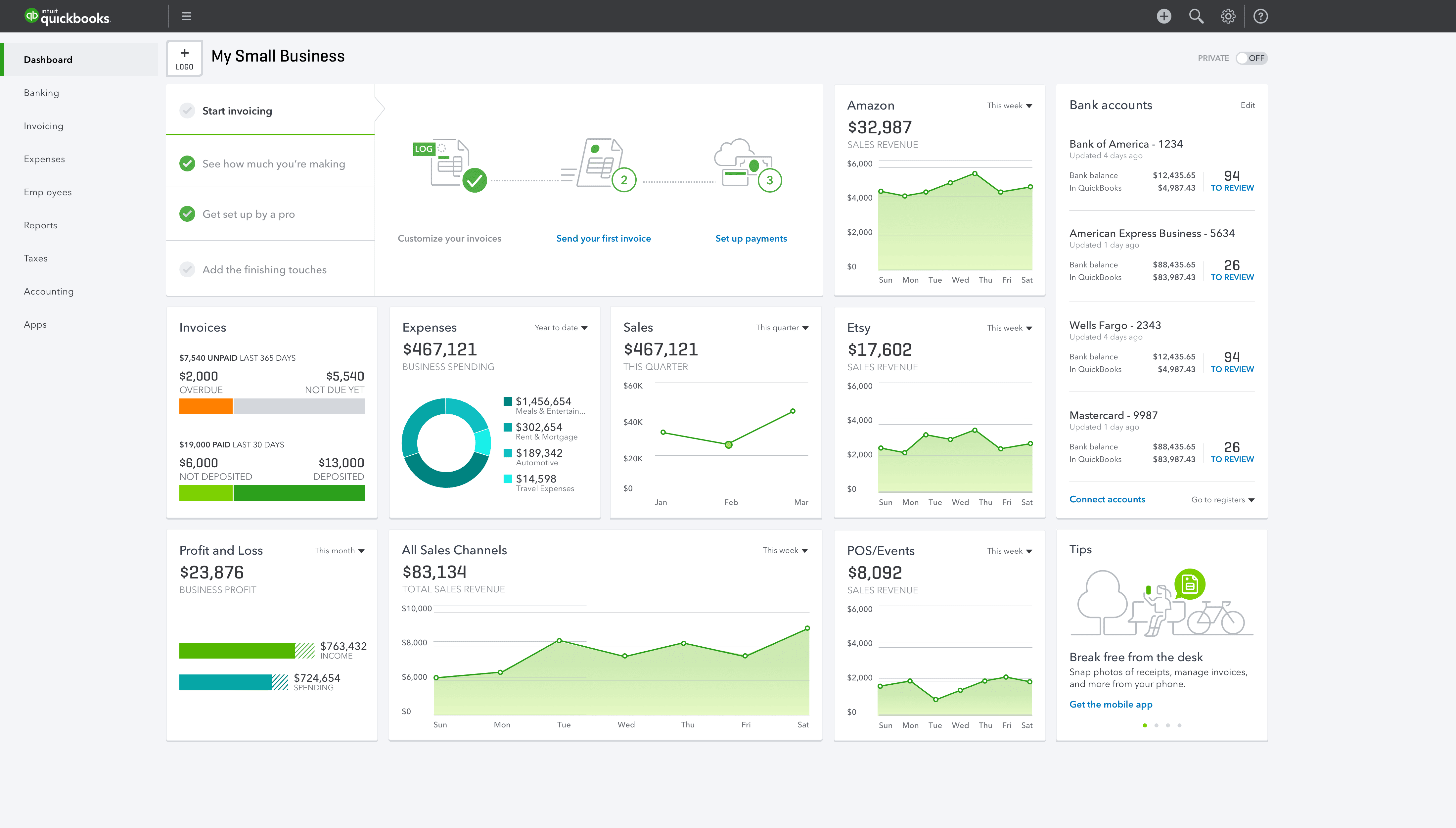Open Banking in the sidebar
The width and height of the screenshot is (1456, 828).
coord(41,93)
